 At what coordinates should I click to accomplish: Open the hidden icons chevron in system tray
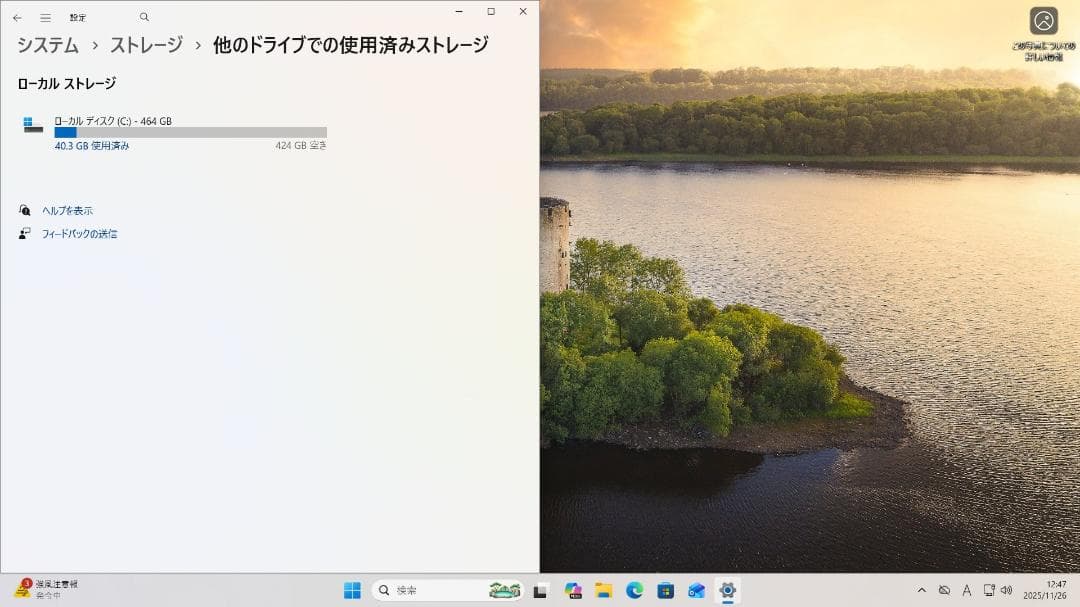(921, 590)
